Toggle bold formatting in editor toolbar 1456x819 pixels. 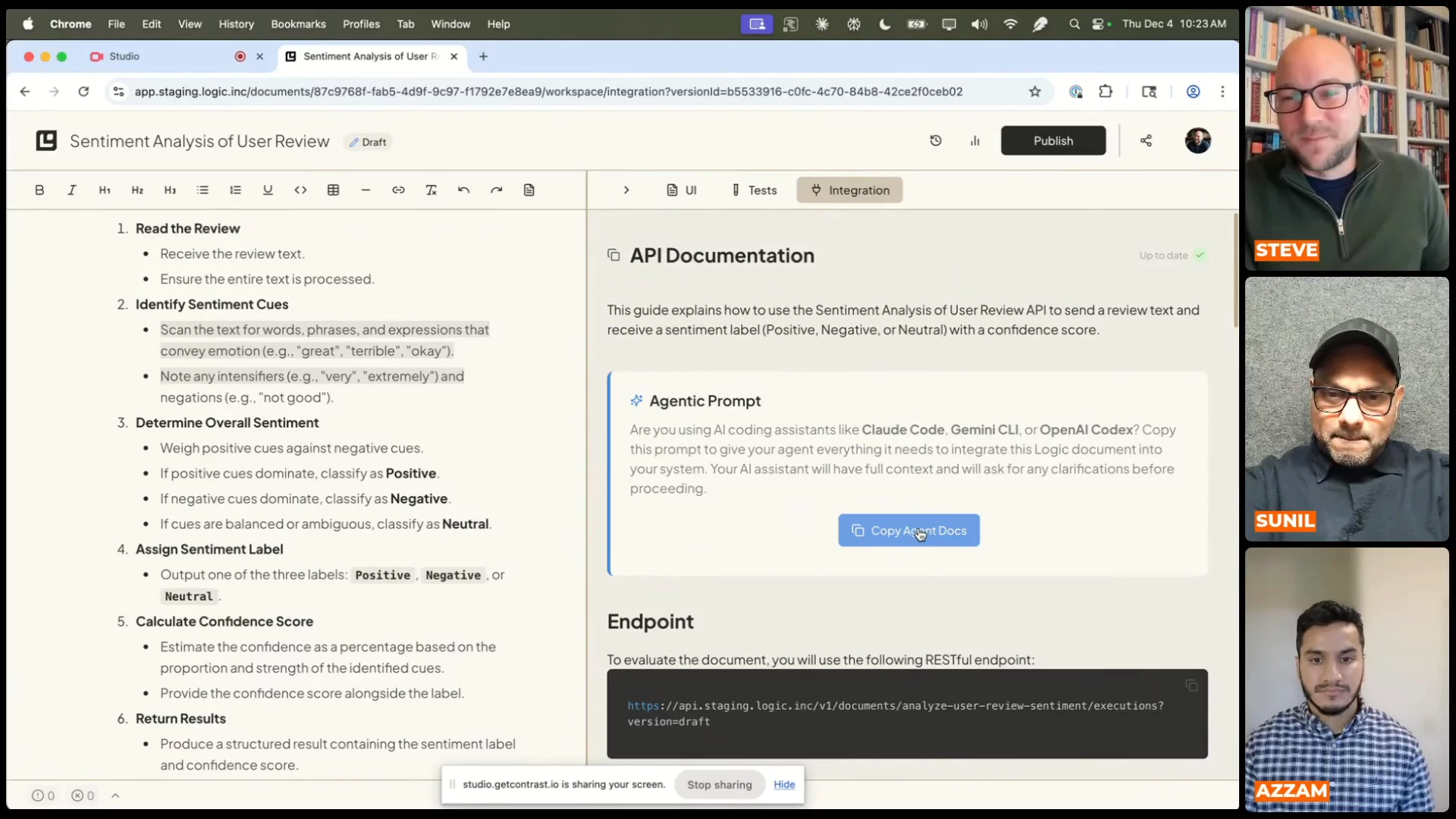tap(39, 190)
